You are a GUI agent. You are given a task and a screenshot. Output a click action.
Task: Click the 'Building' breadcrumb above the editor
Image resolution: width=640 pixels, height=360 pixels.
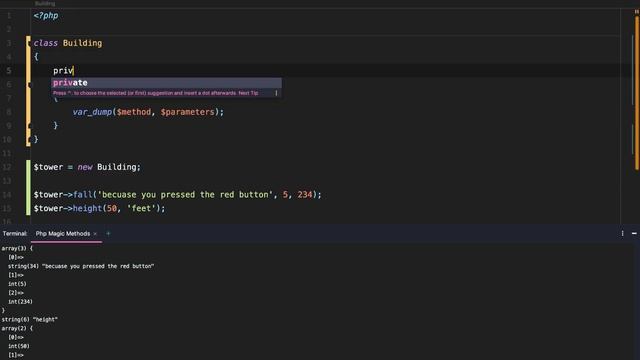(x=45, y=3)
